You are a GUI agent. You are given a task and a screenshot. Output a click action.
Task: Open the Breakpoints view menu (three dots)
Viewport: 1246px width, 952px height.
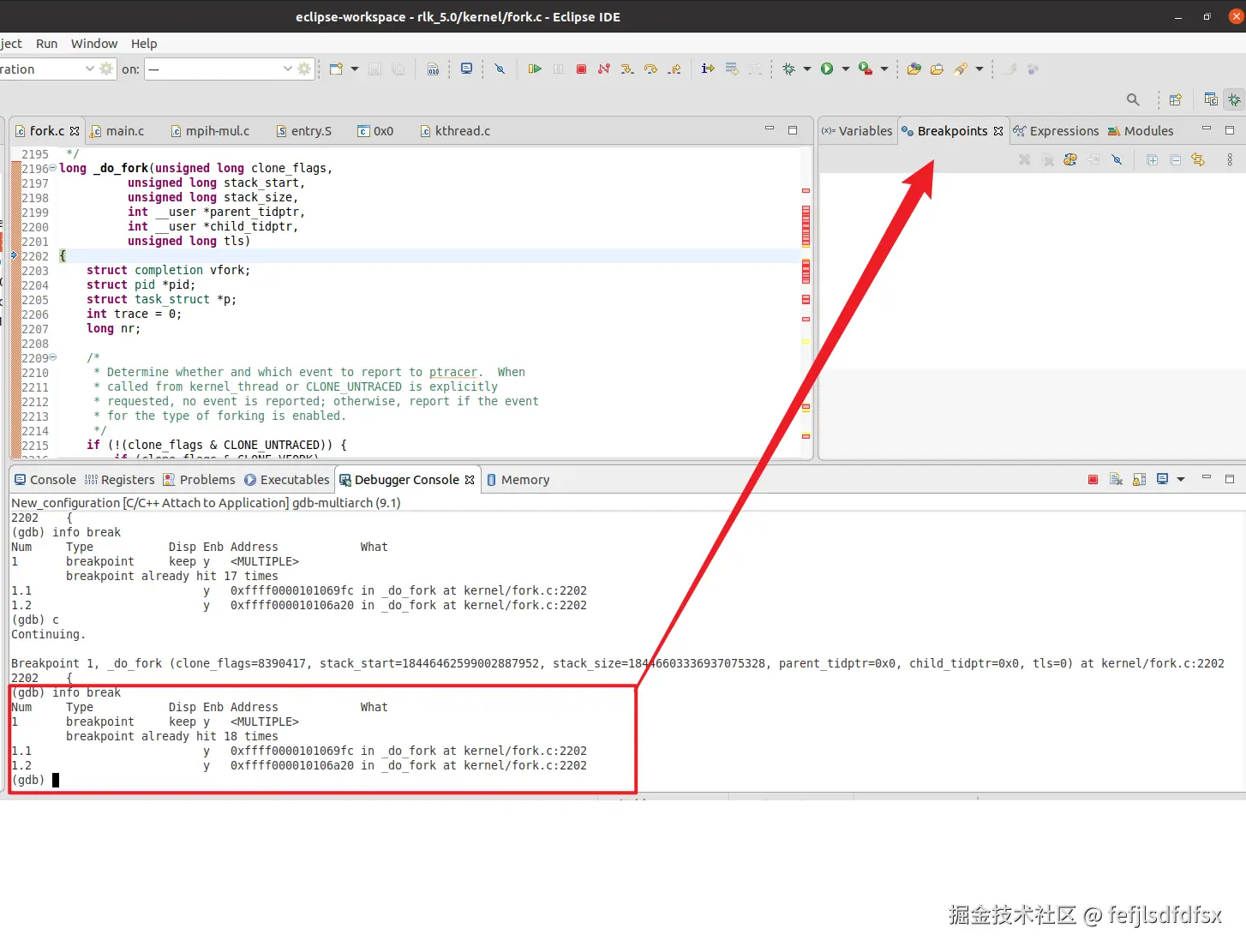[1230, 159]
